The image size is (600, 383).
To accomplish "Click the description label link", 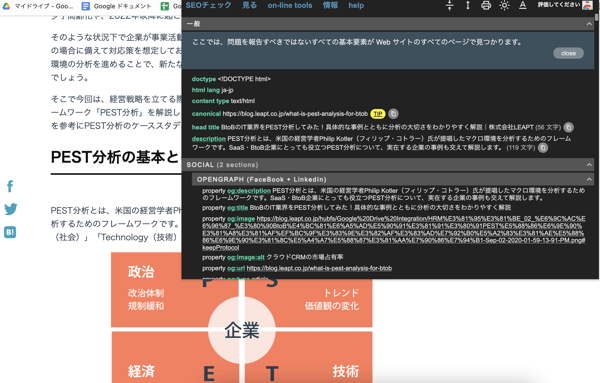I will pyautogui.click(x=209, y=139).
